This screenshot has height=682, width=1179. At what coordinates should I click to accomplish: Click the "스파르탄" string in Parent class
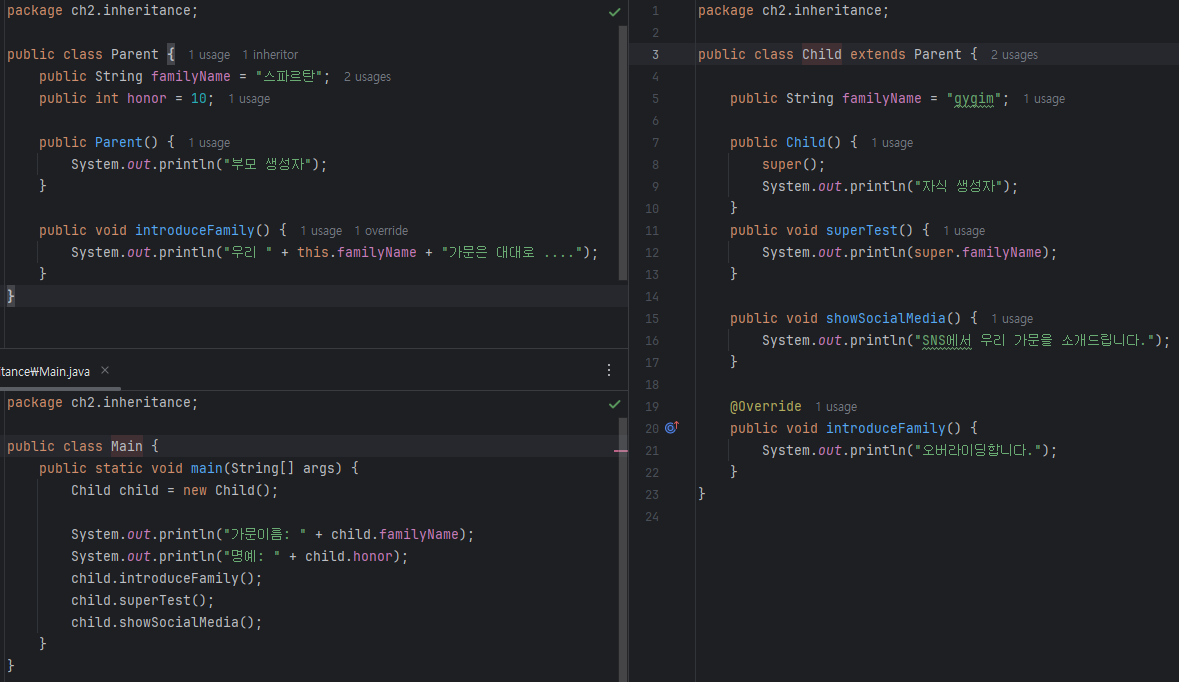289,76
